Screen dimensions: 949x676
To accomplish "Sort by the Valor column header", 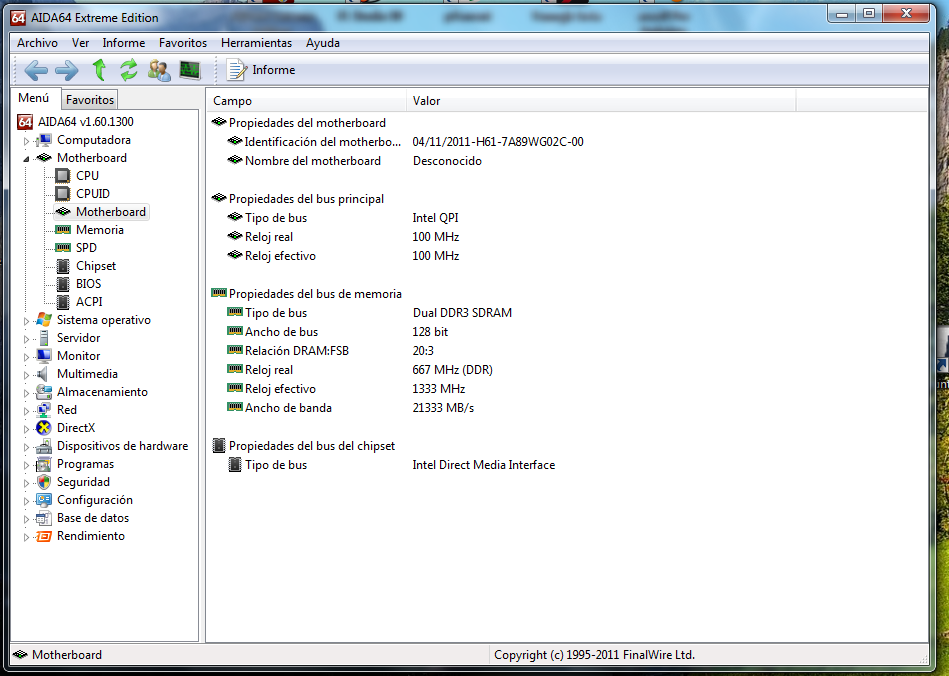I will (602, 101).
